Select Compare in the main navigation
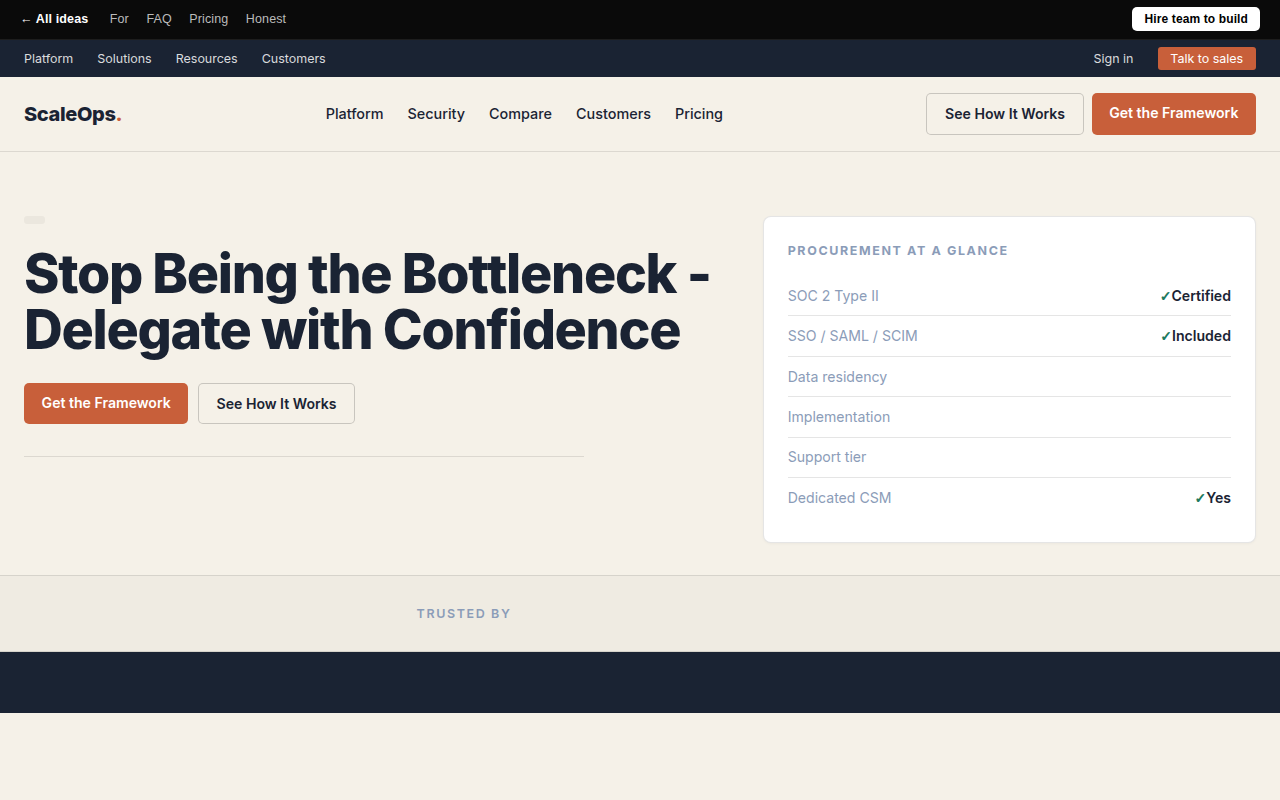This screenshot has height=800, width=1280. point(520,114)
